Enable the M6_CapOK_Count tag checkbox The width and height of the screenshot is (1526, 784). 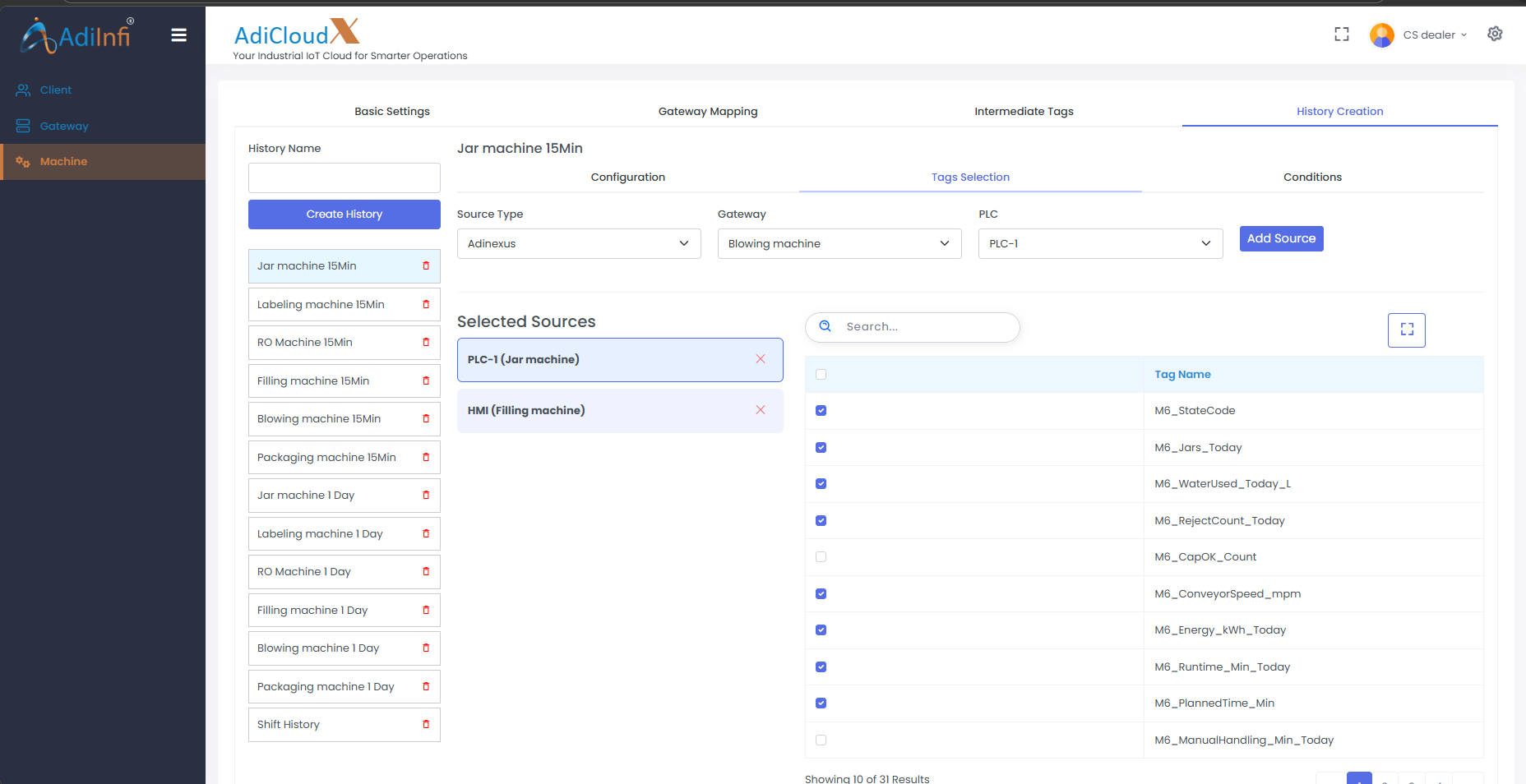pyautogui.click(x=821, y=557)
